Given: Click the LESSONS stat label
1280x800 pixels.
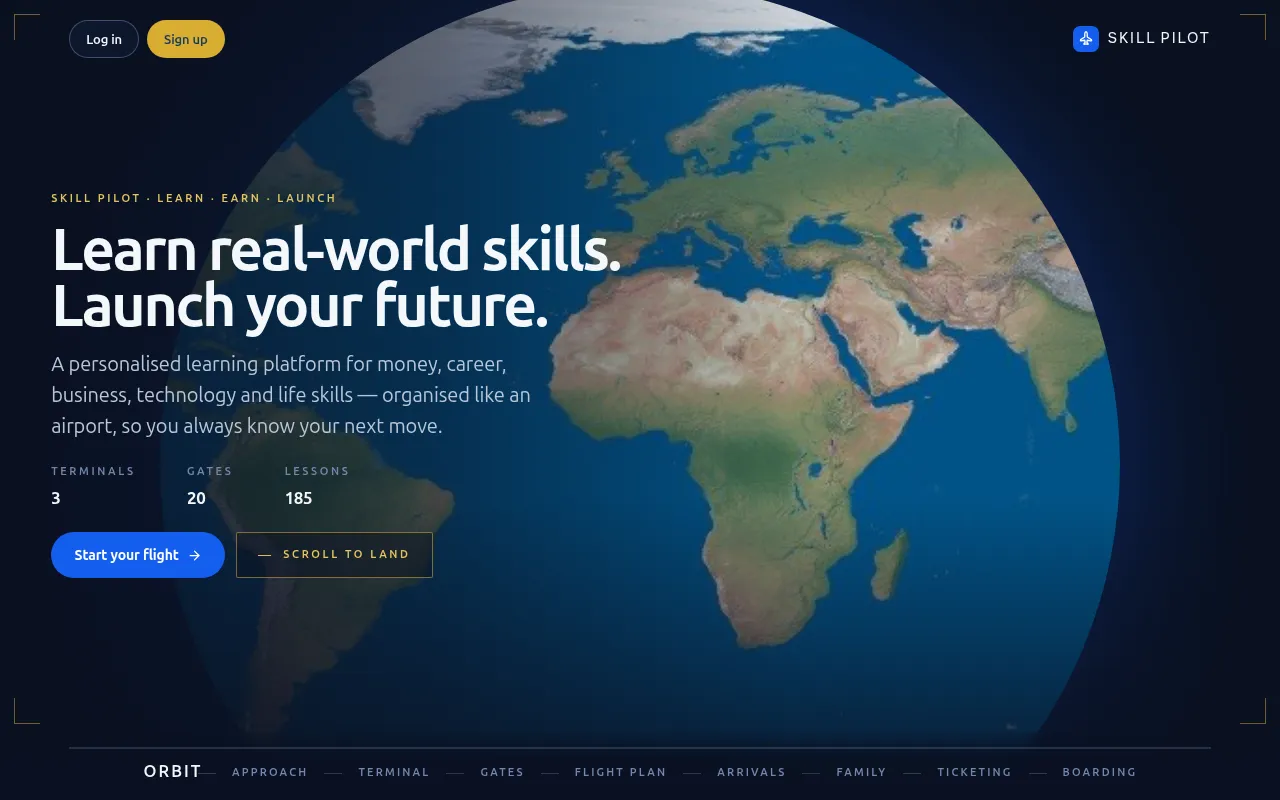Looking at the screenshot, I should click(x=317, y=471).
